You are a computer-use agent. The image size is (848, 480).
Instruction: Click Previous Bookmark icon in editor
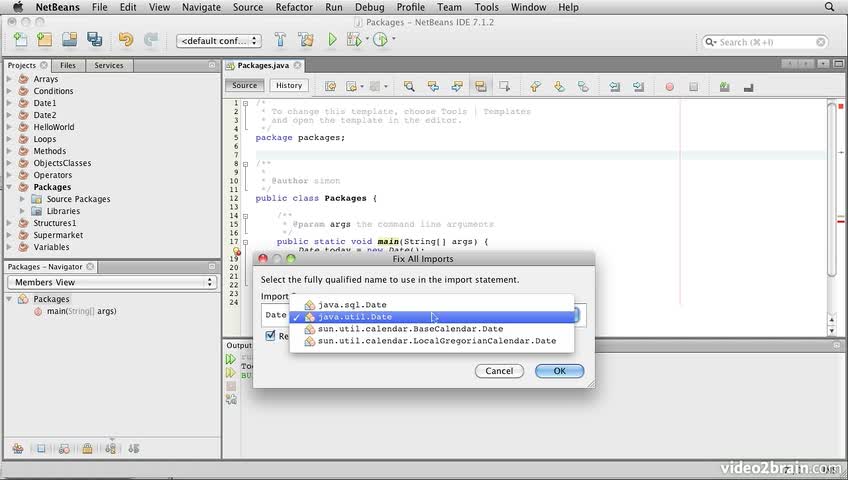coord(535,86)
